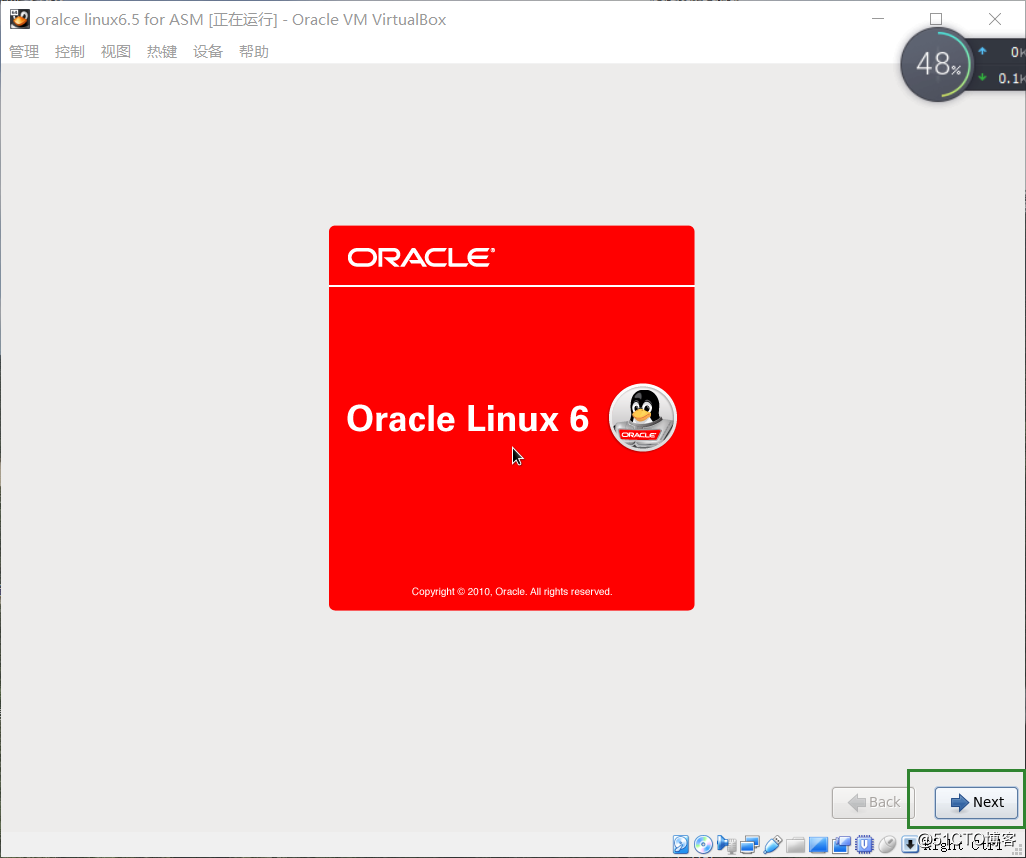Close the VirtualBox VM window
The image size is (1026, 858).
pyautogui.click(x=995, y=19)
